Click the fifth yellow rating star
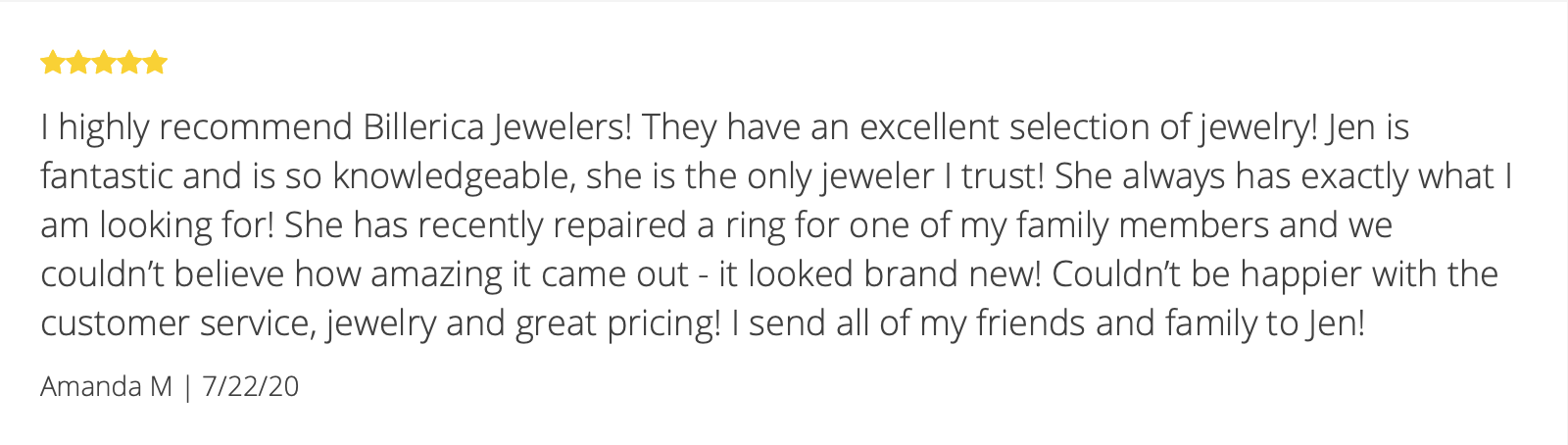 155,64
